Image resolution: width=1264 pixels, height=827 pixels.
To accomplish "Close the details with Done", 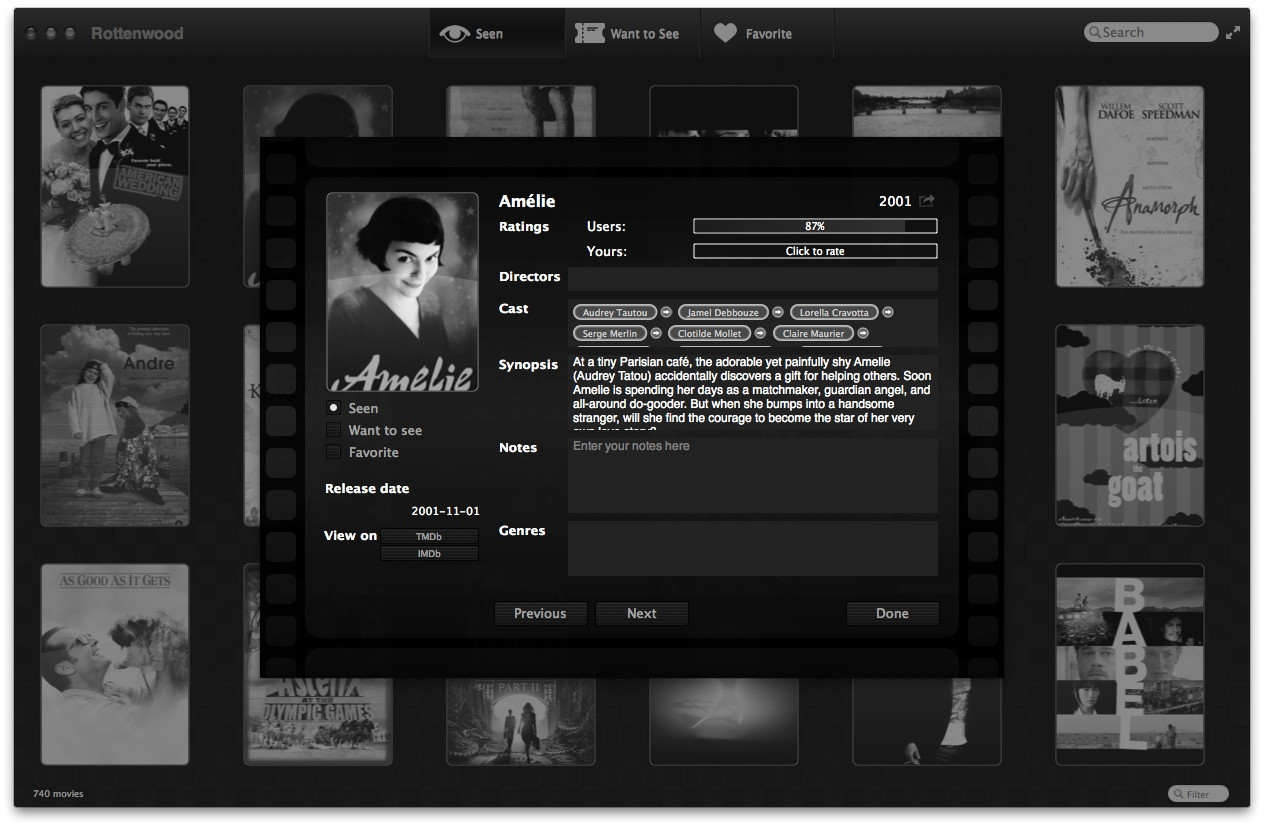I will pyautogui.click(x=892, y=614).
